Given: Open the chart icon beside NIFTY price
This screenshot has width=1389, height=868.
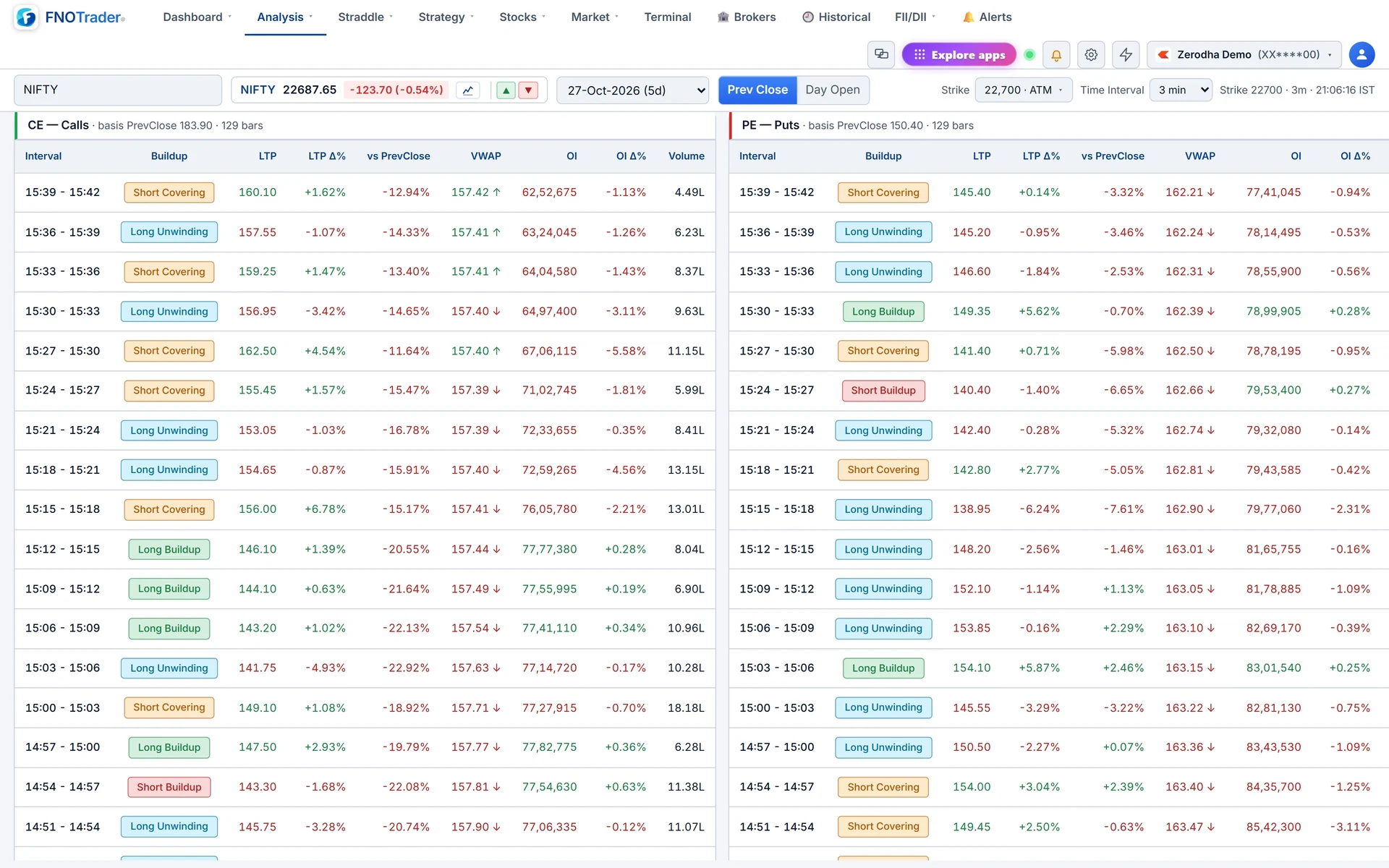Looking at the screenshot, I should pos(468,90).
